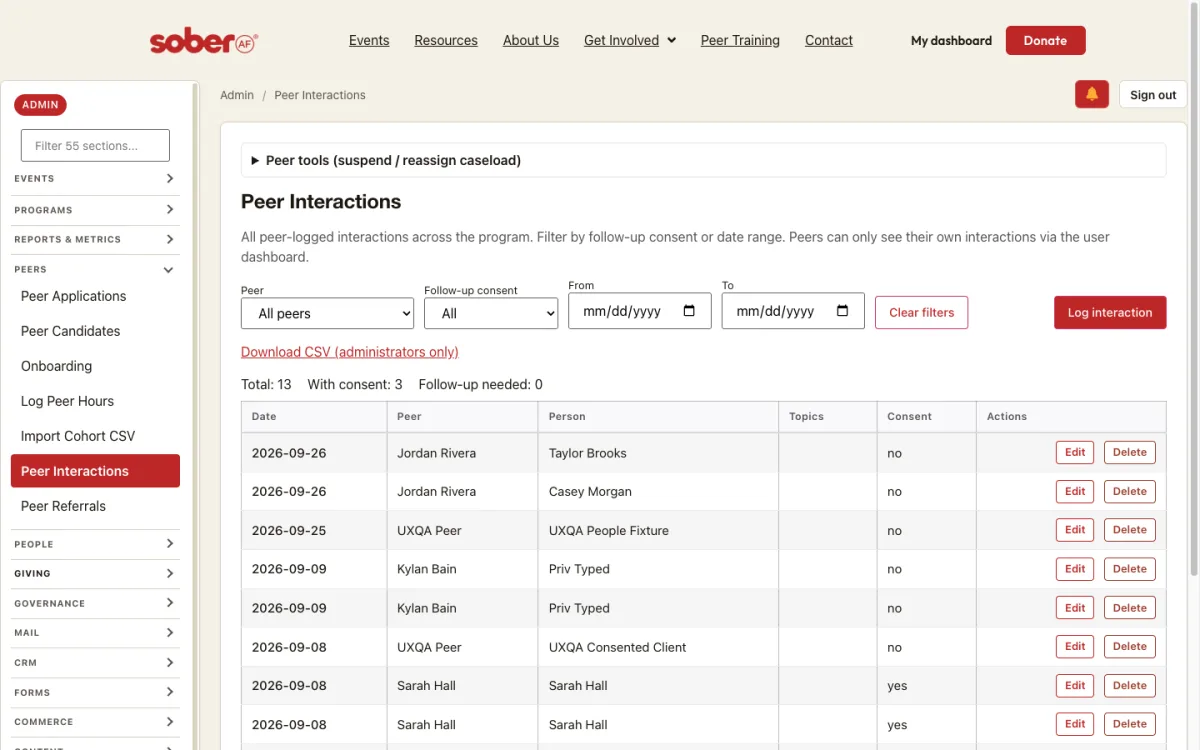
Task: Open Peer Candidates in sidebar
Action: (x=95, y=331)
